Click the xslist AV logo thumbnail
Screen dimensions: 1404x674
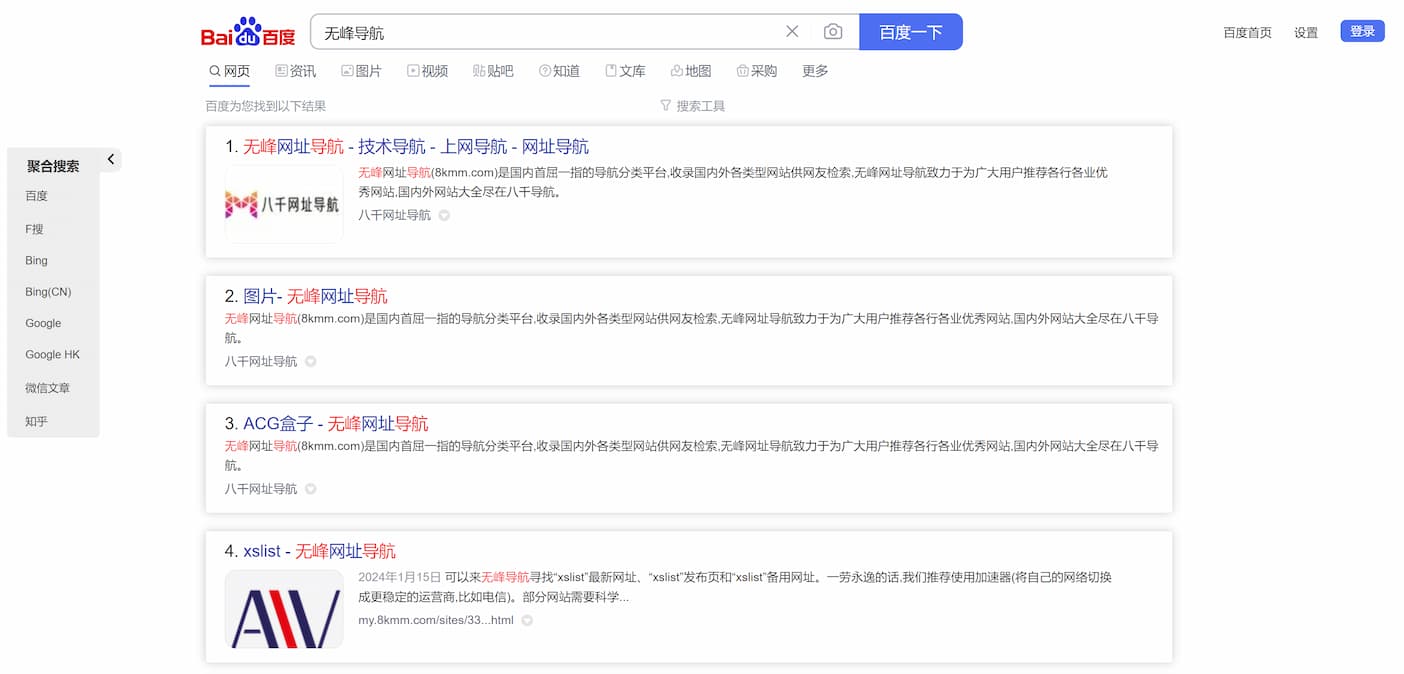click(284, 610)
